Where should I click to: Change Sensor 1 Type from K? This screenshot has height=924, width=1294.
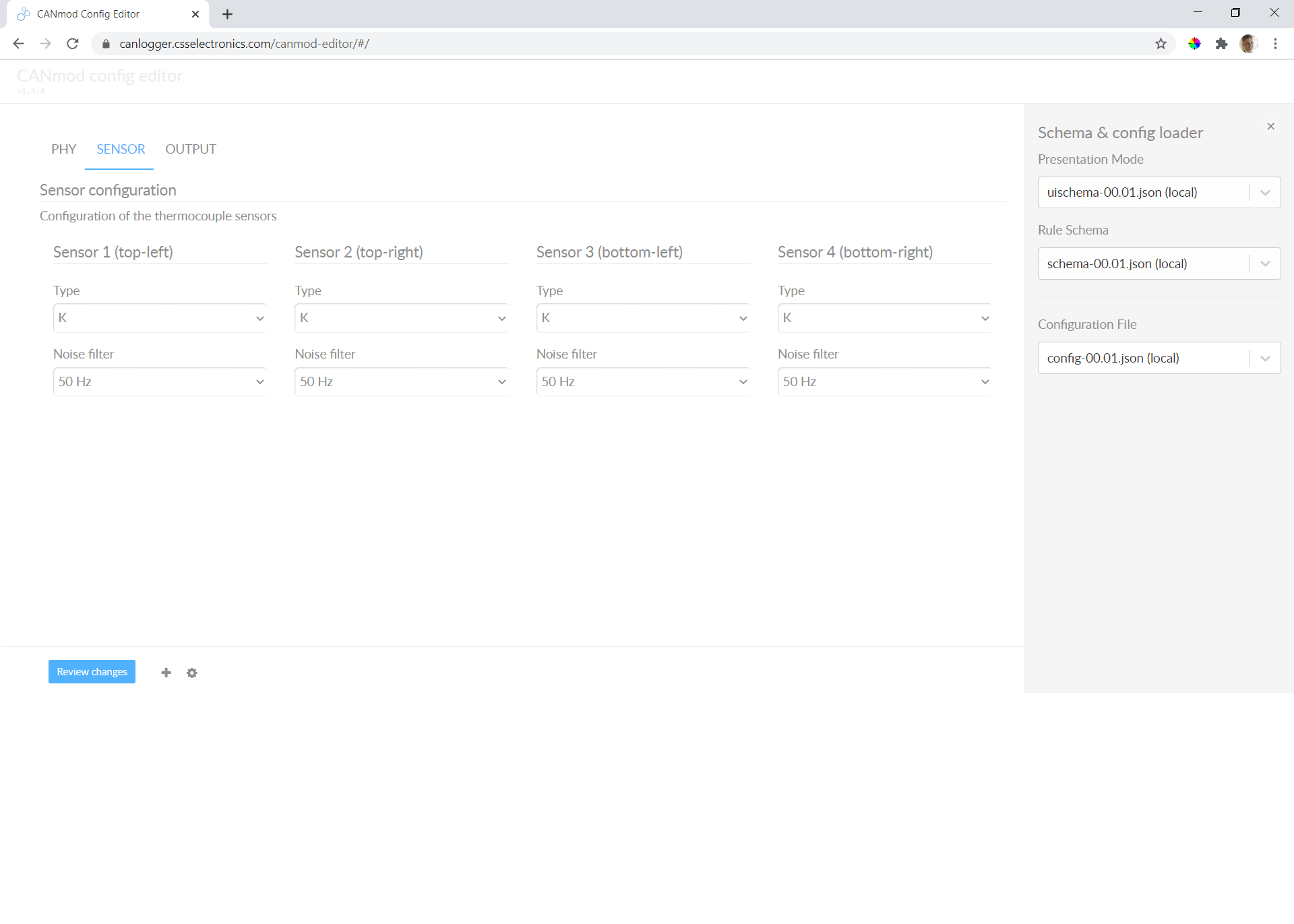(160, 318)
